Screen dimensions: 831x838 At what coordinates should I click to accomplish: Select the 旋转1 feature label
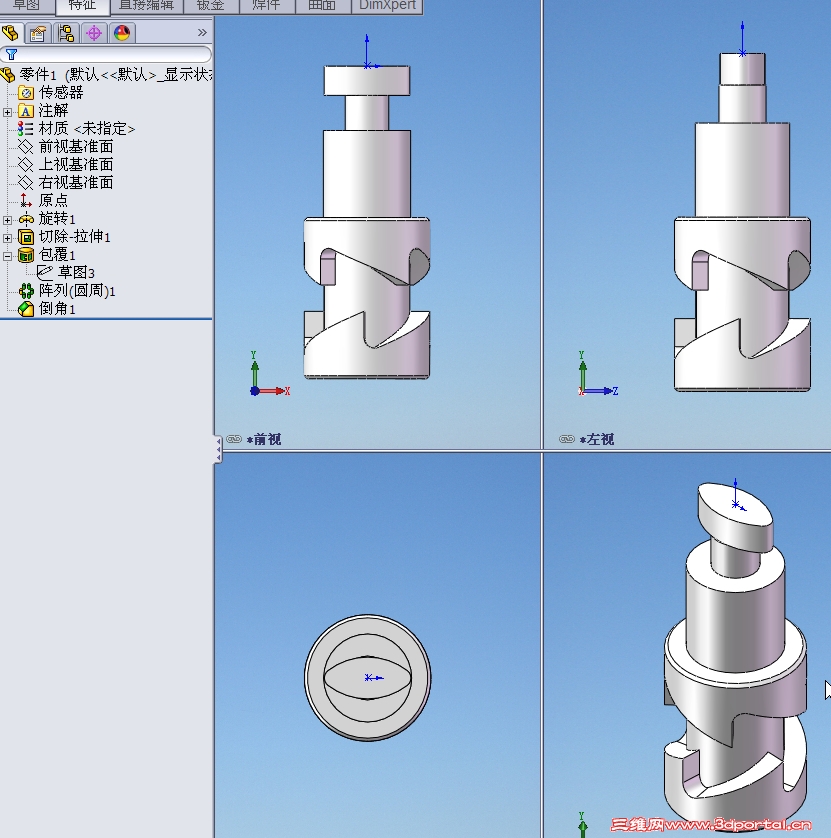pyautogui.click(x=57, y=219)
